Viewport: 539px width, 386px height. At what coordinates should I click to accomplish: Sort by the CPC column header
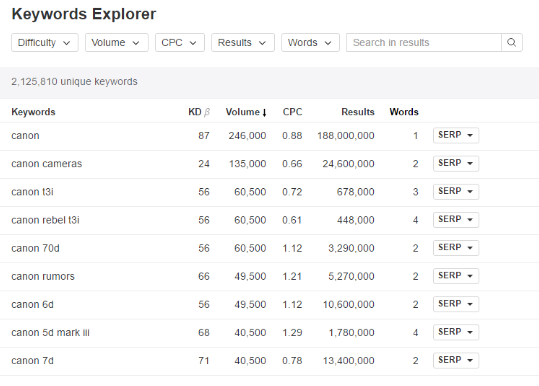292,112
